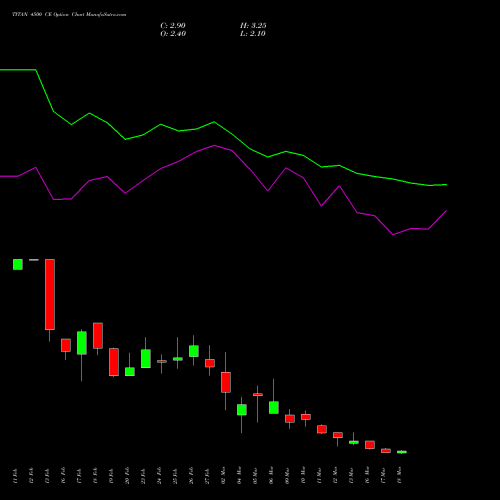Click the purple indicator line
This screenshot has width=500, height=500.
(214, 146)
